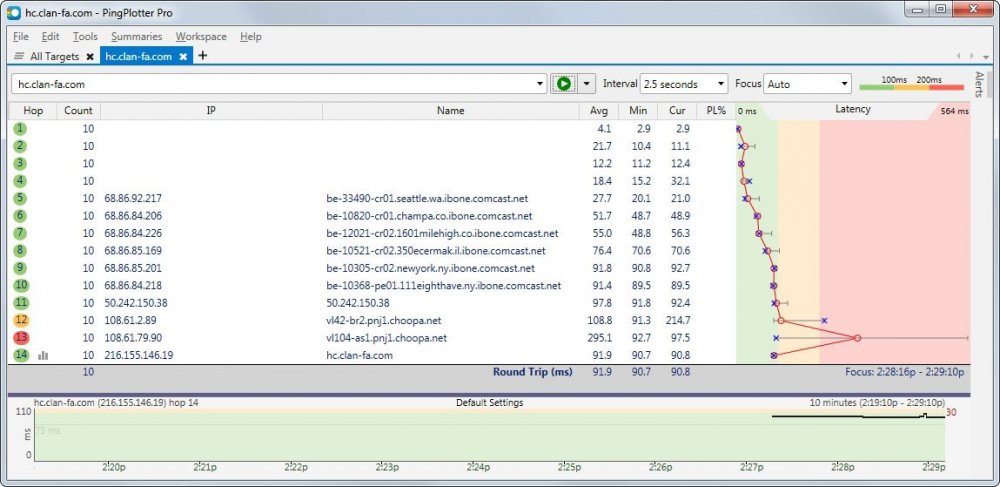Viewport: 1000px width, 487px height.
Task: Sort by the Hop column header
Action: coord(33,110)
